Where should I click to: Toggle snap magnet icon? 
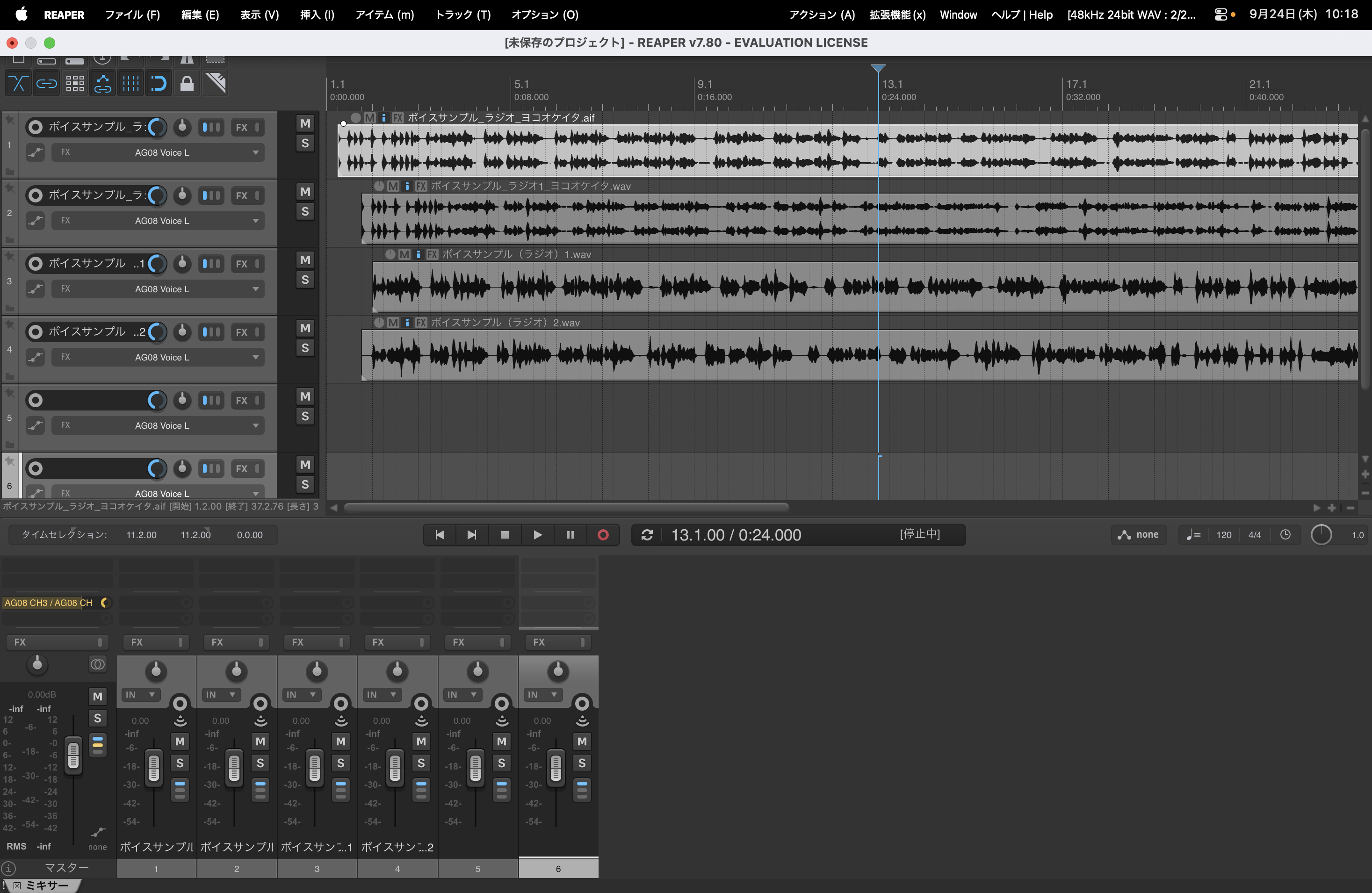(159, 84)
